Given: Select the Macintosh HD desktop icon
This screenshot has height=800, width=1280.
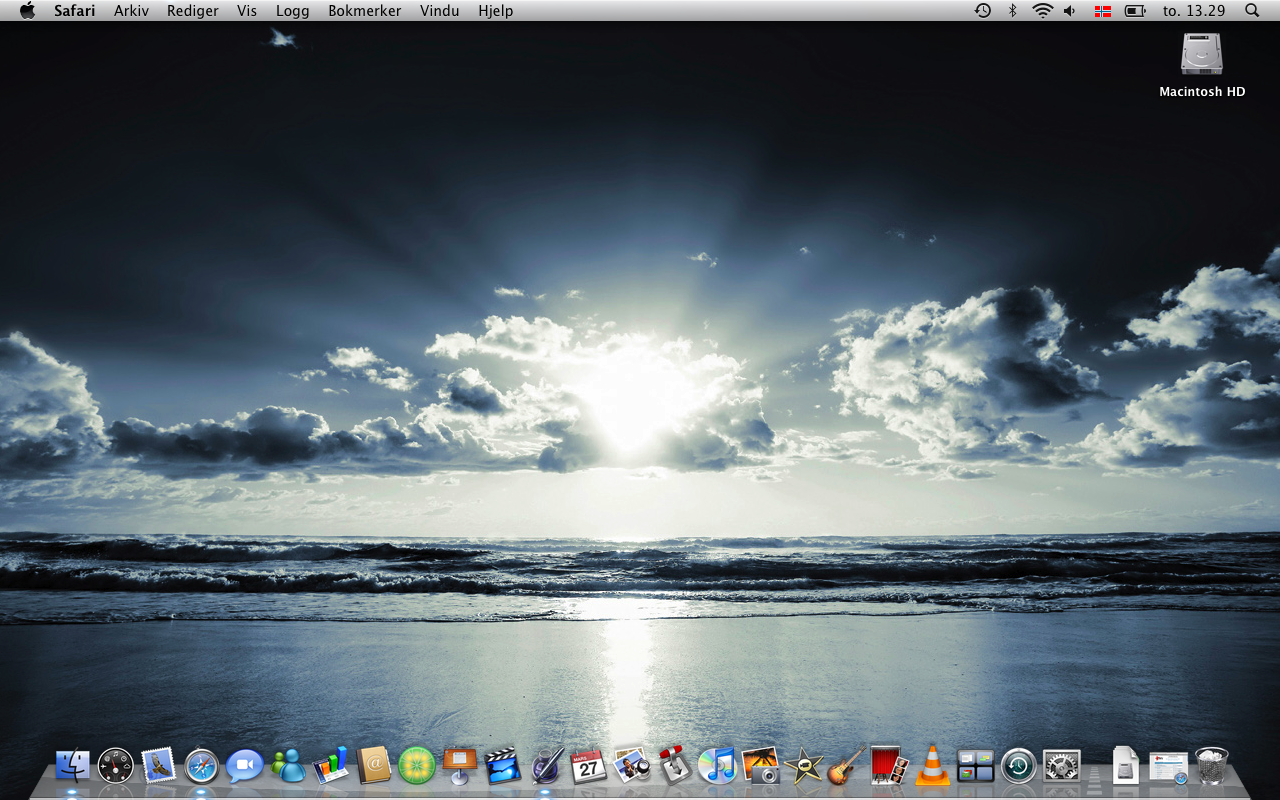Looking at the screenshot, I should pos(1202,66).
